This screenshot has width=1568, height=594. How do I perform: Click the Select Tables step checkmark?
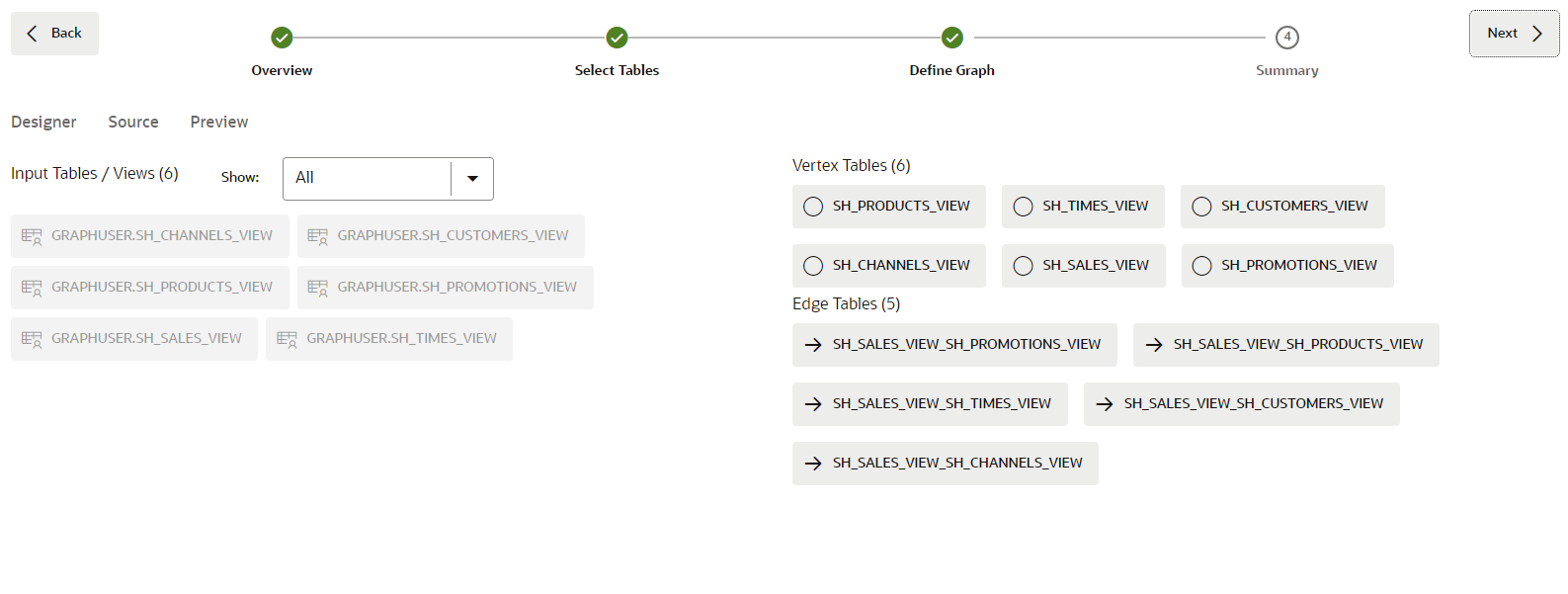(618, 38)
